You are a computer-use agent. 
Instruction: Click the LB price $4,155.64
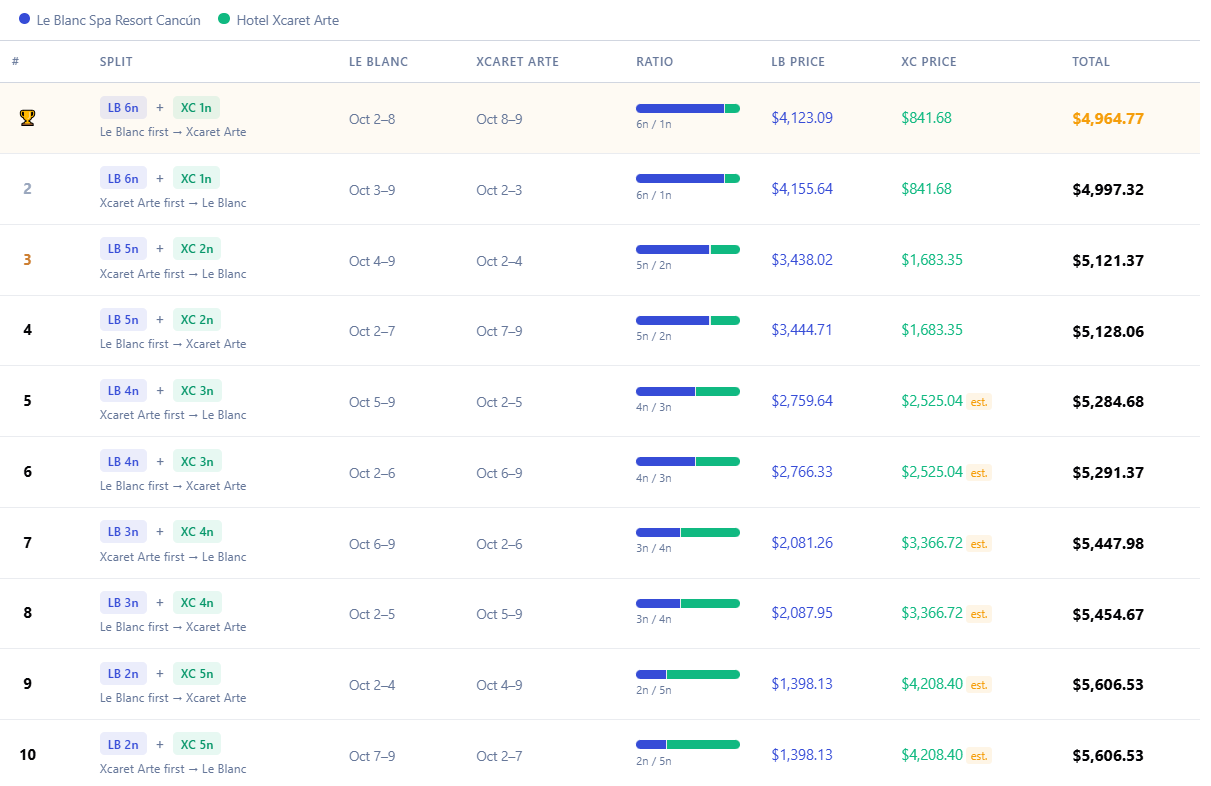click(802, 189)
